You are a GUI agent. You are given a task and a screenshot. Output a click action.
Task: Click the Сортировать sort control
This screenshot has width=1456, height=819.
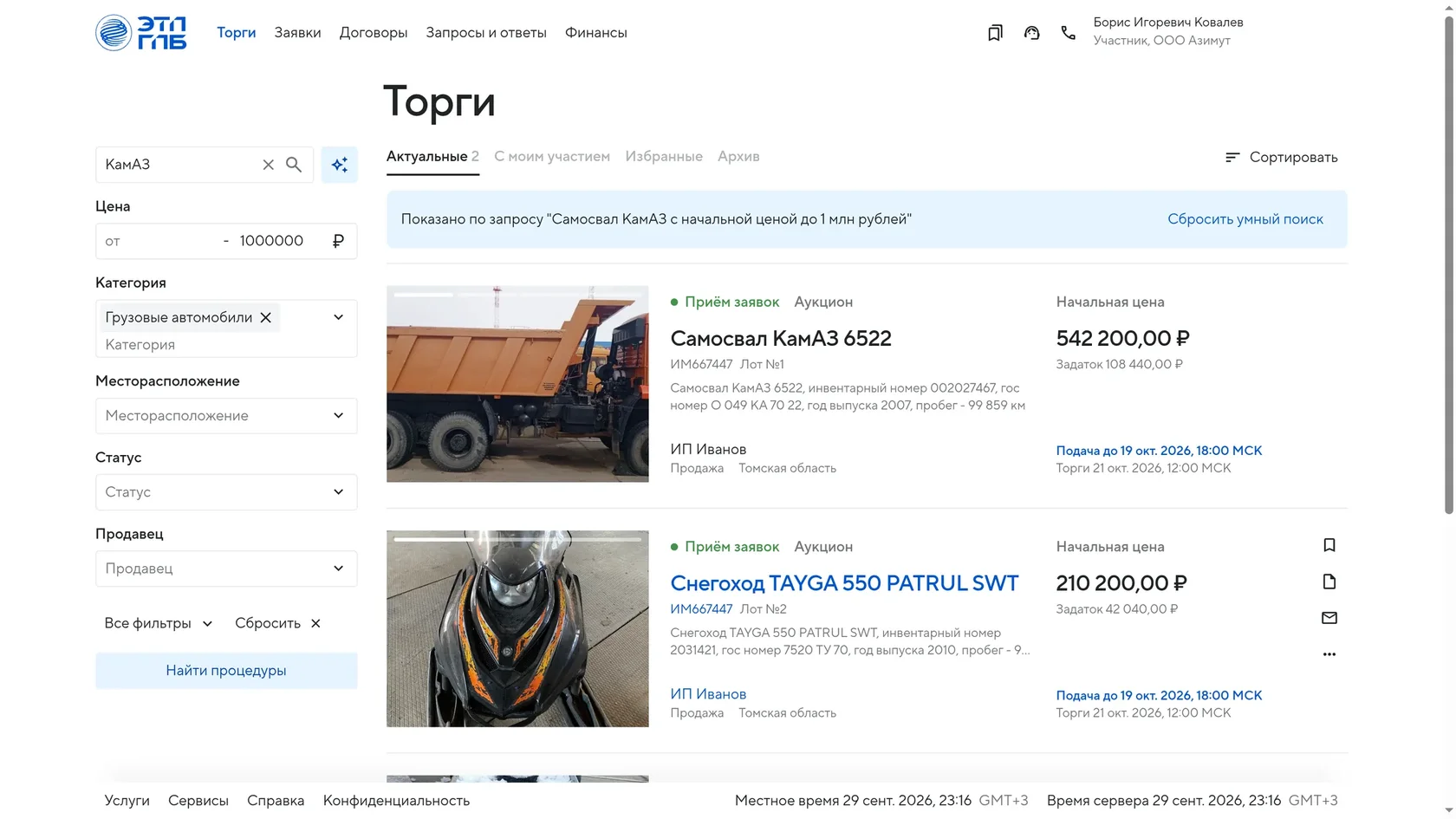coord(1281,157)
